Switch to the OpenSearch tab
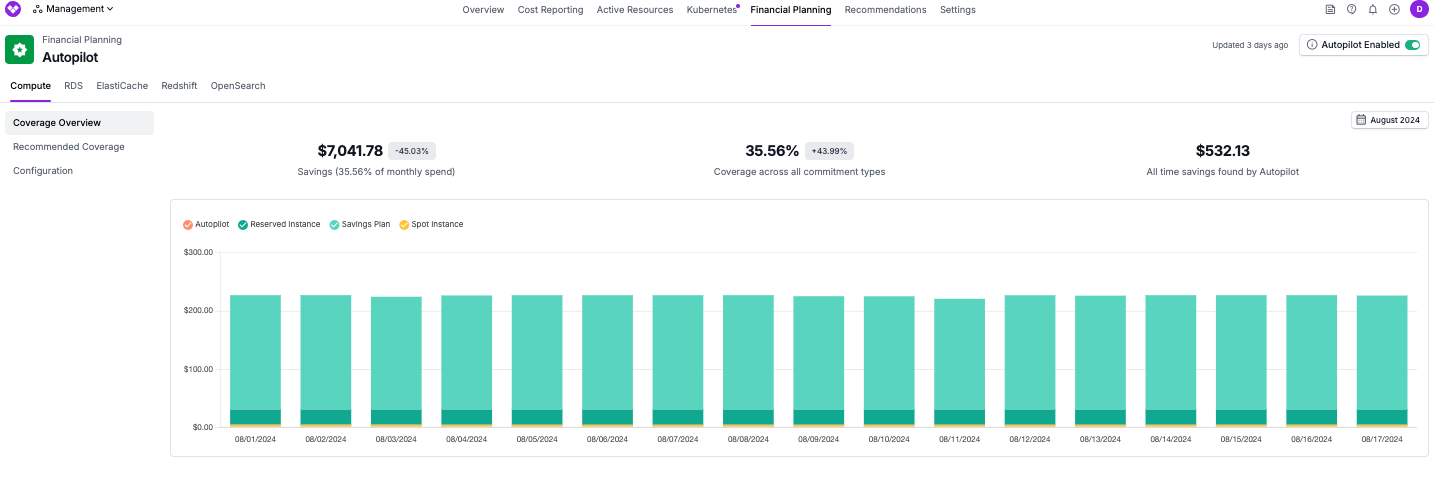Viewport: 1434px width, 501px height. click(x=238, y=86)
